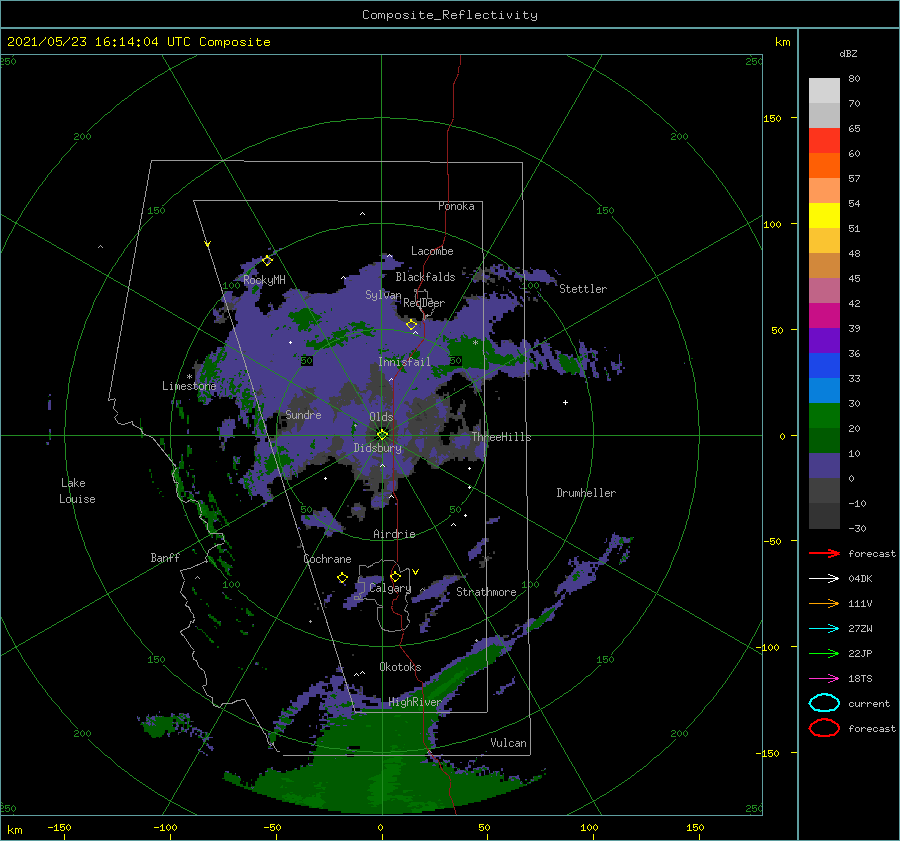Screen dimensions: 900x841
Task: Click the Sylvan label
Action: [383, 294]
